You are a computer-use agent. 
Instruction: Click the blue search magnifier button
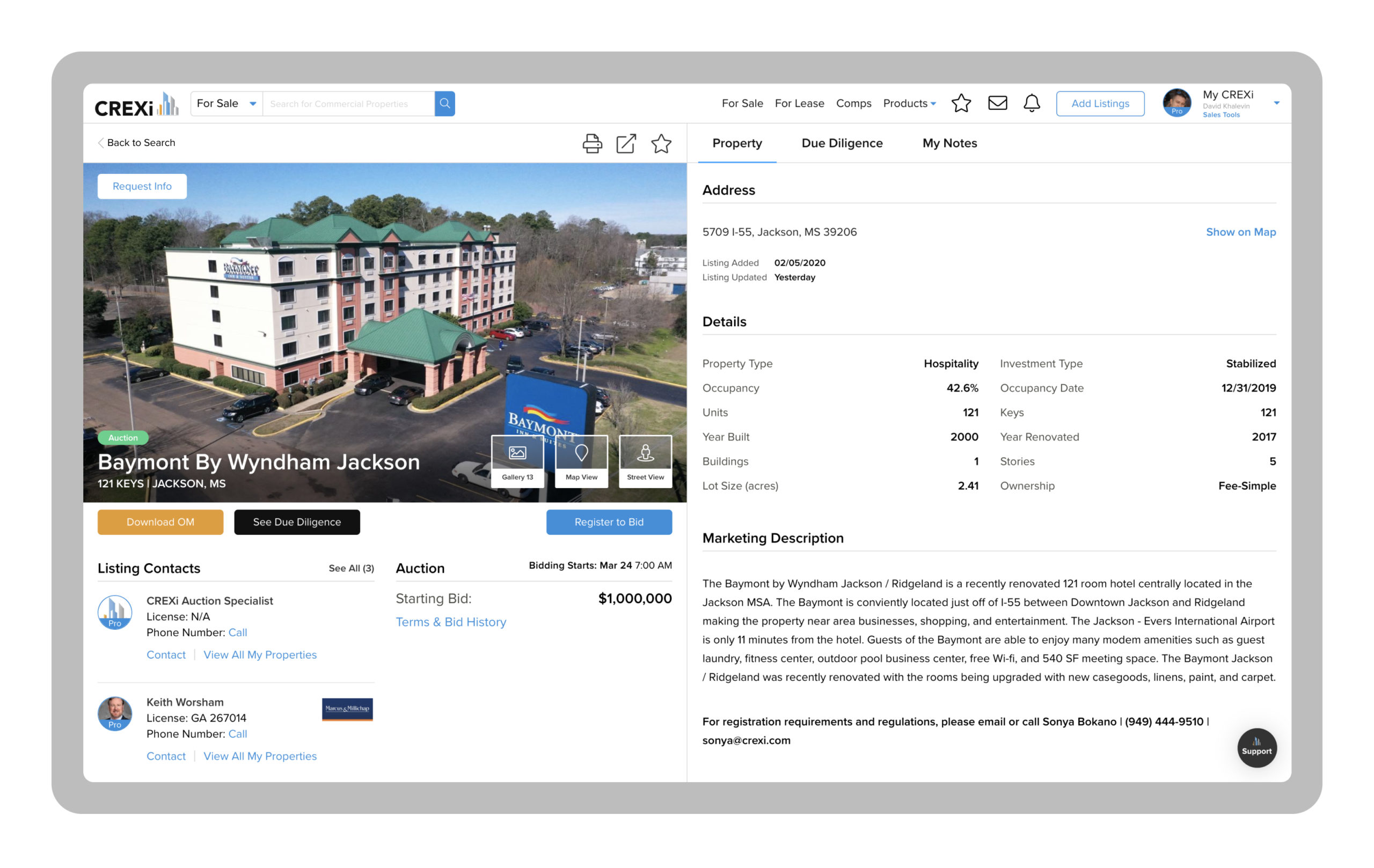tap(444, 103)
